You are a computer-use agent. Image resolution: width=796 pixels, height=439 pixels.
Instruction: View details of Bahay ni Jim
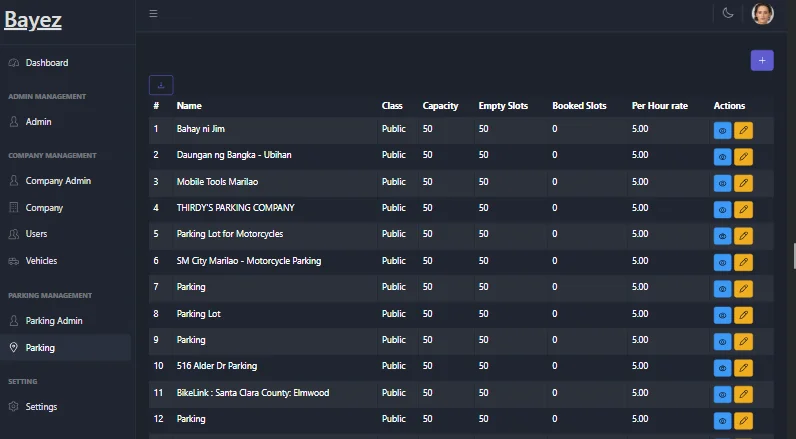pyautogui.click(x=723, y=131)
